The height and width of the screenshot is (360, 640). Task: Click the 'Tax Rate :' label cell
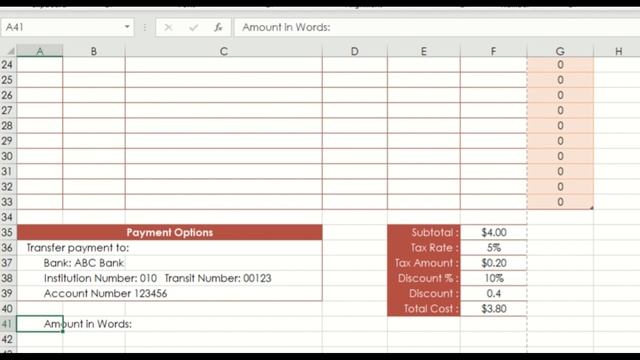424,248
